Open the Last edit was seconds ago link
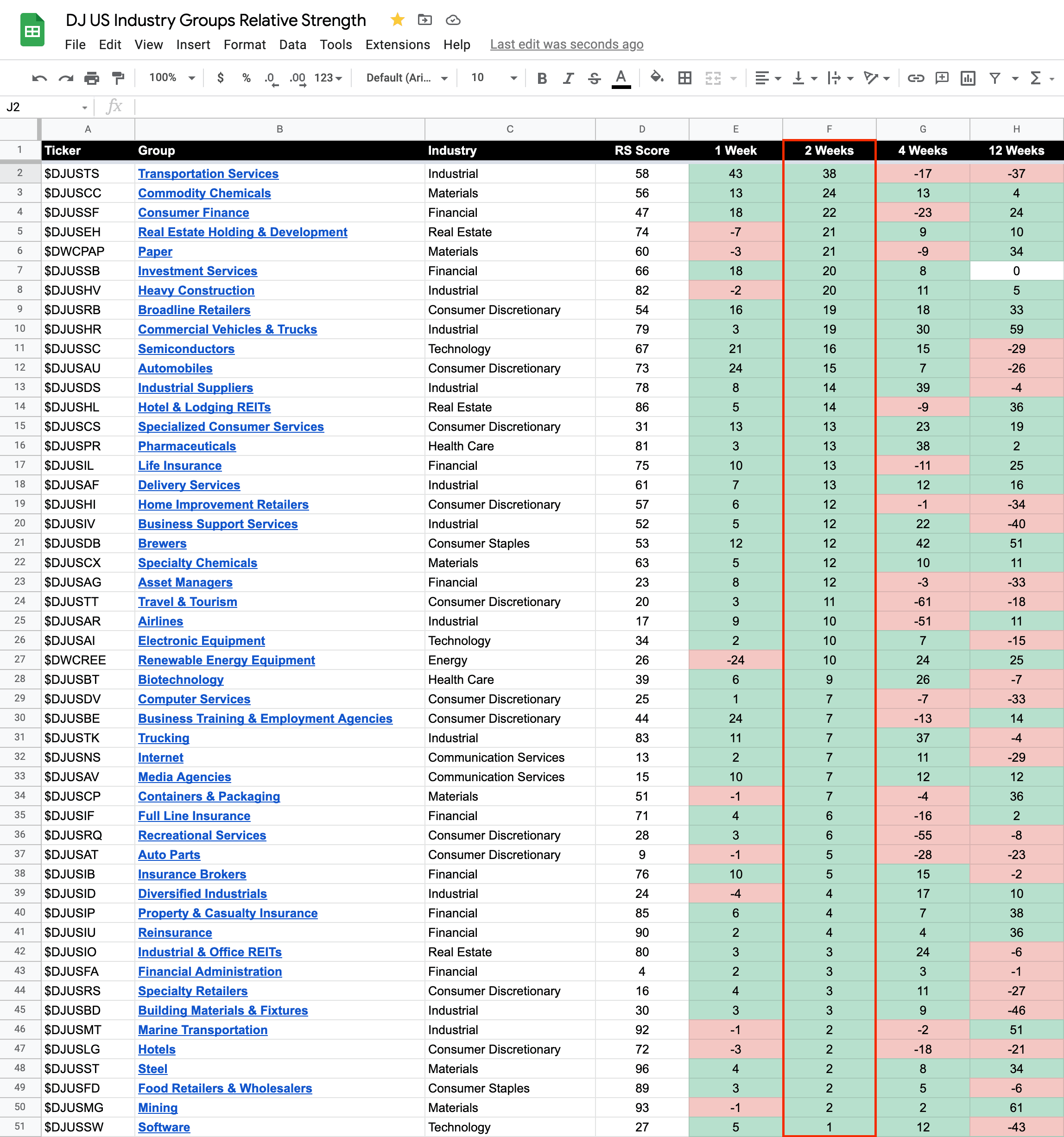1064x1137 pixels. point(566,44)
